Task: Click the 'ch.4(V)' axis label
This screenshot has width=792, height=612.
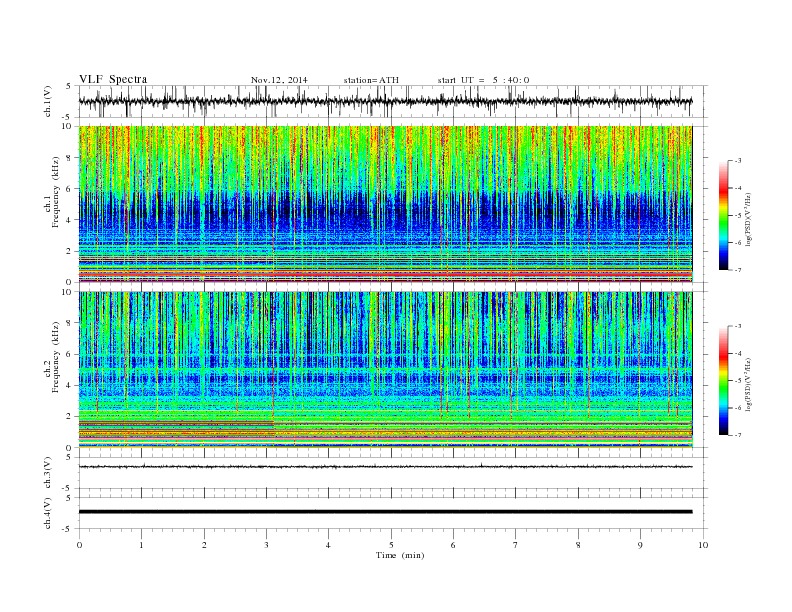Action: (x=48, y=513)
